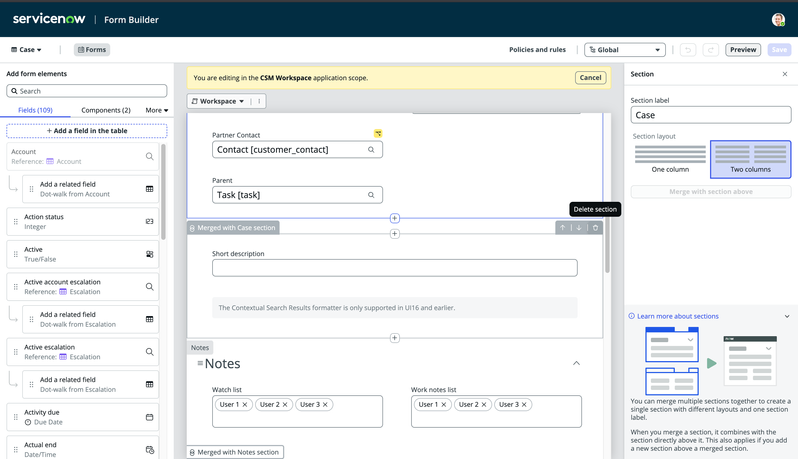Click yellow policy icon above Partner Contact
The width and height of the screenshot is (798, 459).
click(378, 133)
